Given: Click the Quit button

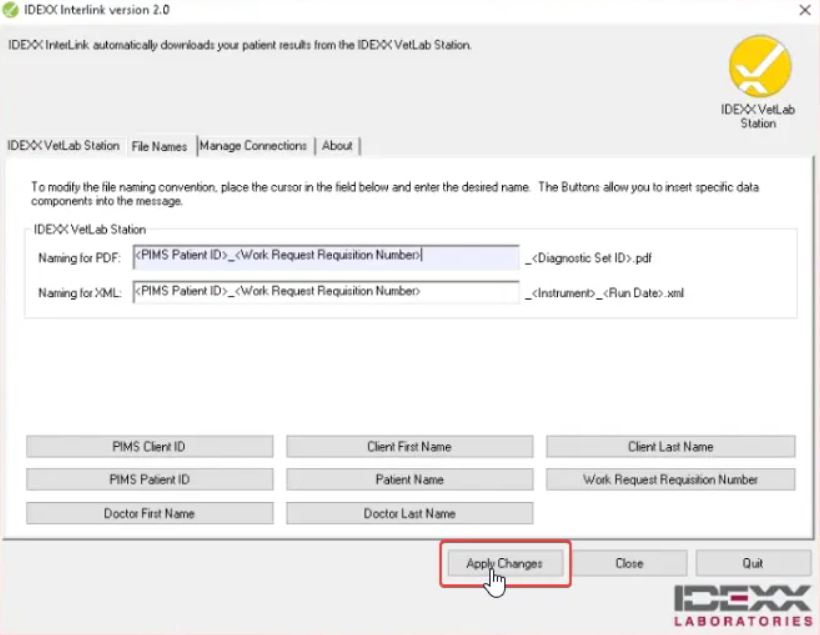Looking at the screenshot, I should (753, 563).
